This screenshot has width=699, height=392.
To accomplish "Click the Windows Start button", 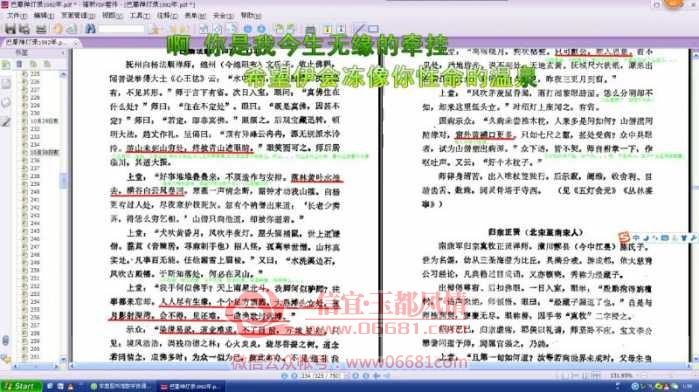I will [21, 386].
